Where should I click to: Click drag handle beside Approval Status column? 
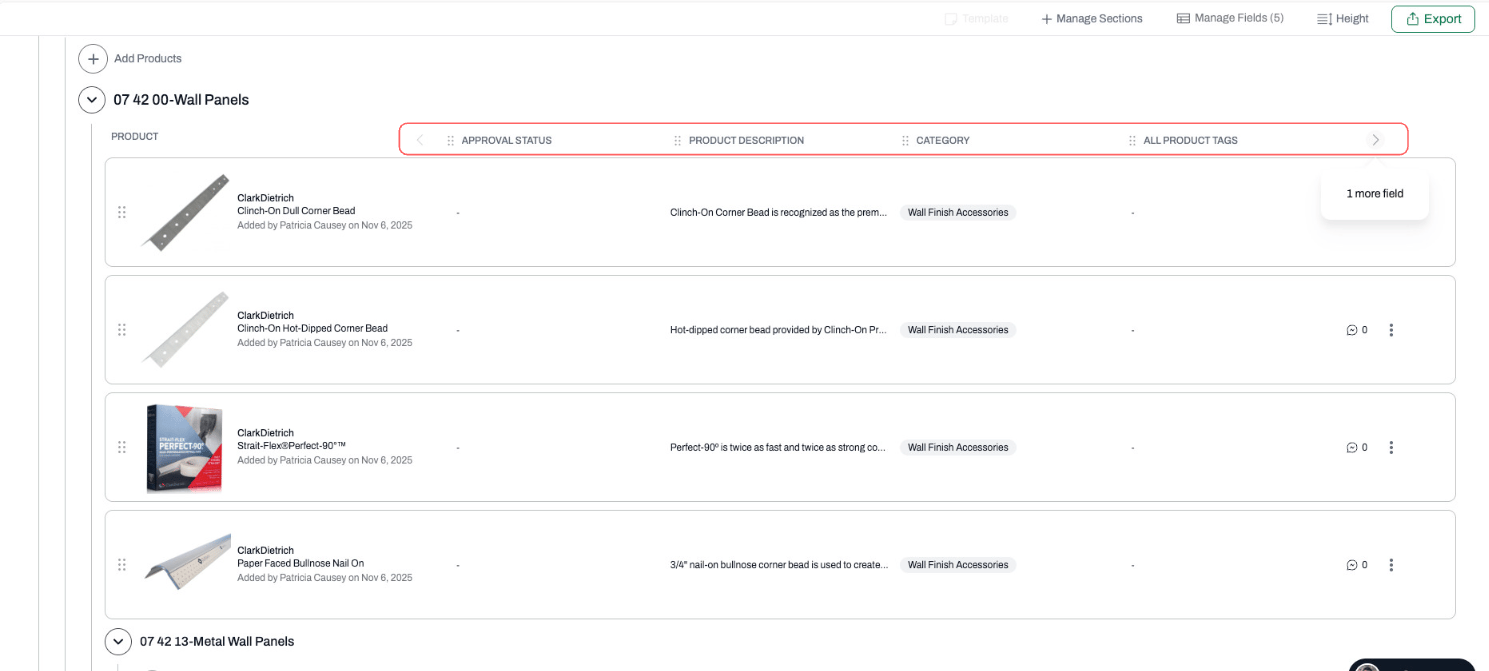pyautogui.click(x=451, y=141)
